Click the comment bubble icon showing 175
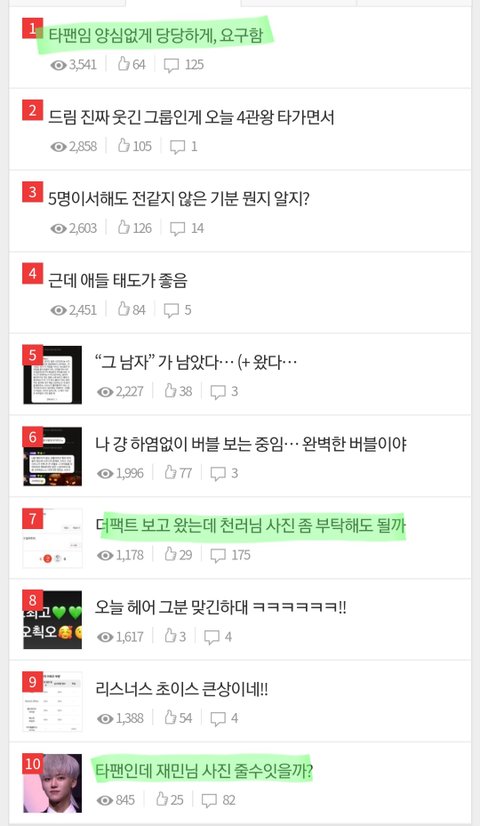480x826 pixels. [x=218, y=555]
